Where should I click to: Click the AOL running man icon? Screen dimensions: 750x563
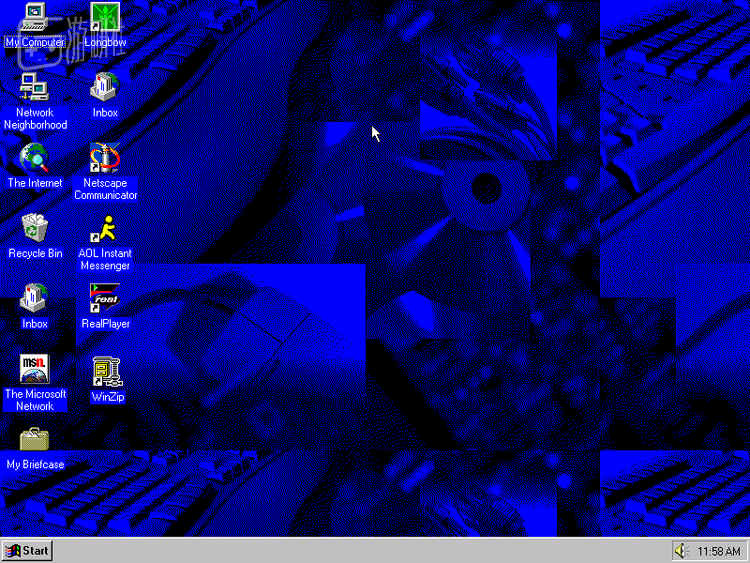[105, 229]
